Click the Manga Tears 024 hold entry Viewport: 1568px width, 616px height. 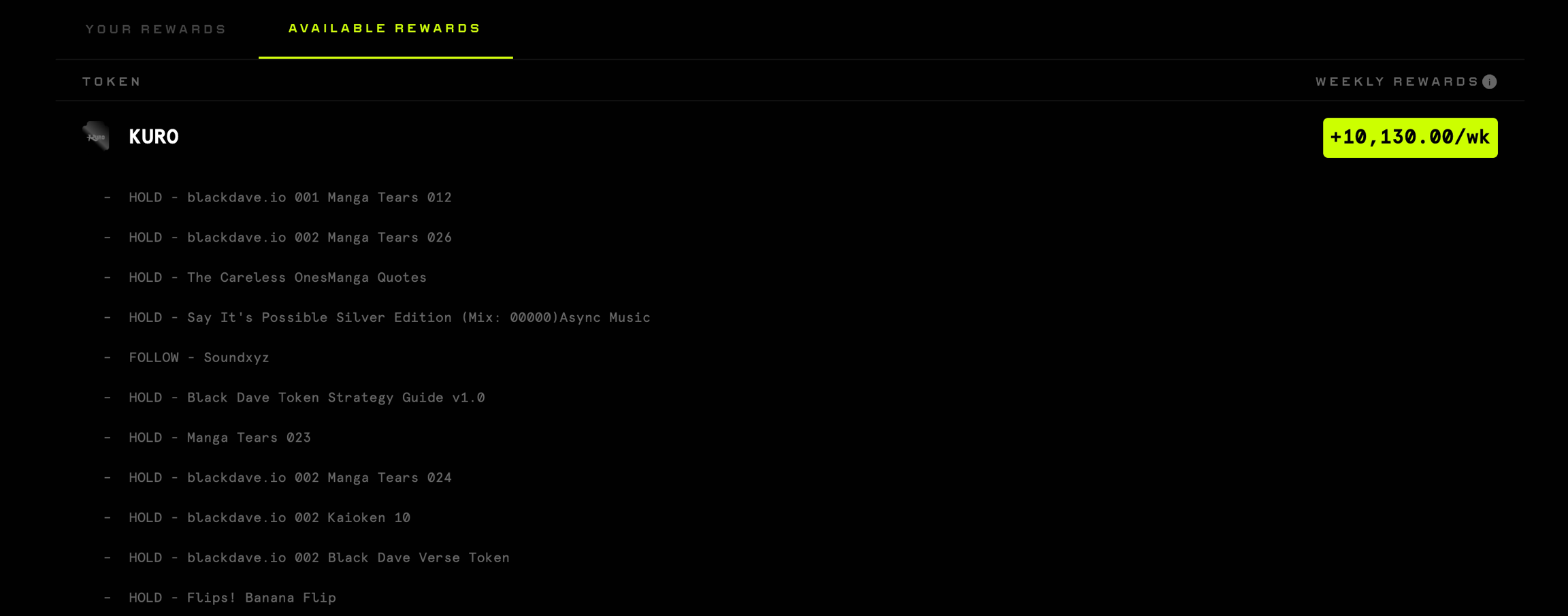(x=290, y=478)
